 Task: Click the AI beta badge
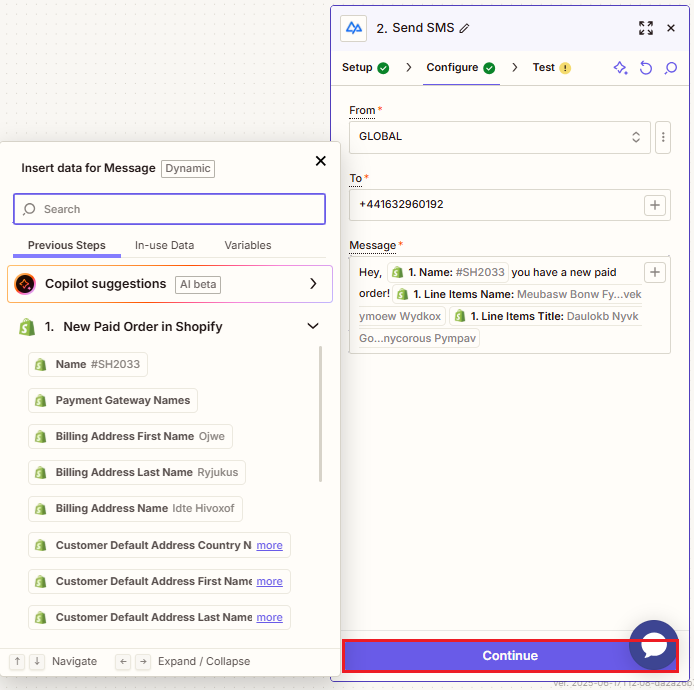[198, 285]
